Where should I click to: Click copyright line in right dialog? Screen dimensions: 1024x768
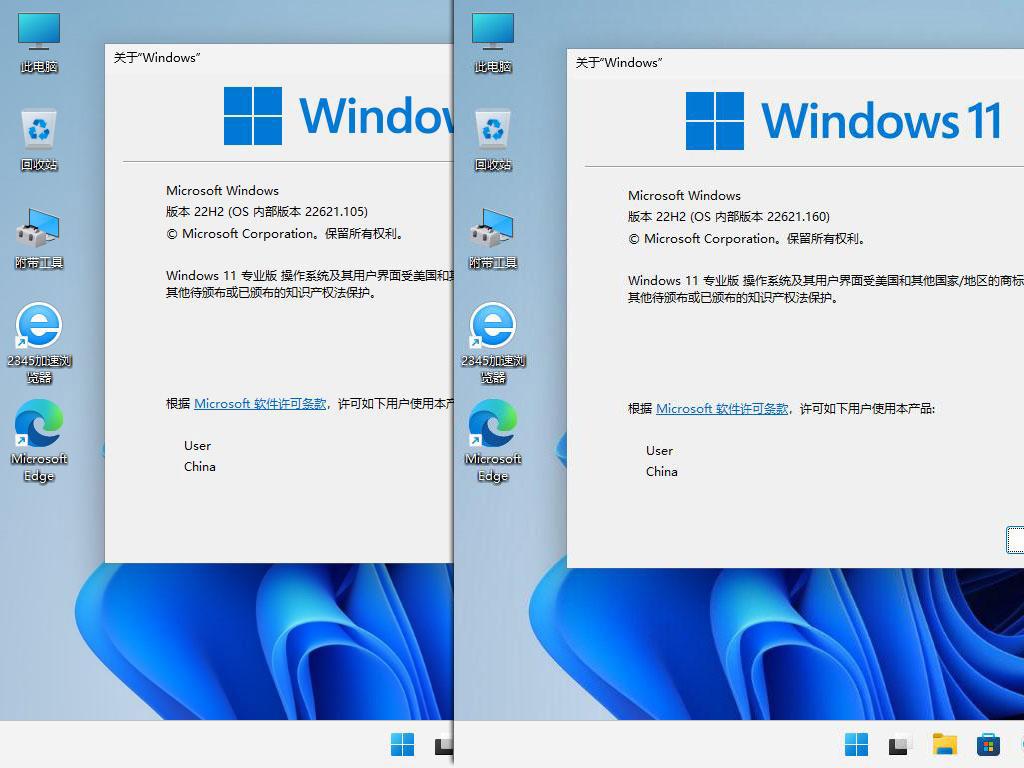point(746,239)
